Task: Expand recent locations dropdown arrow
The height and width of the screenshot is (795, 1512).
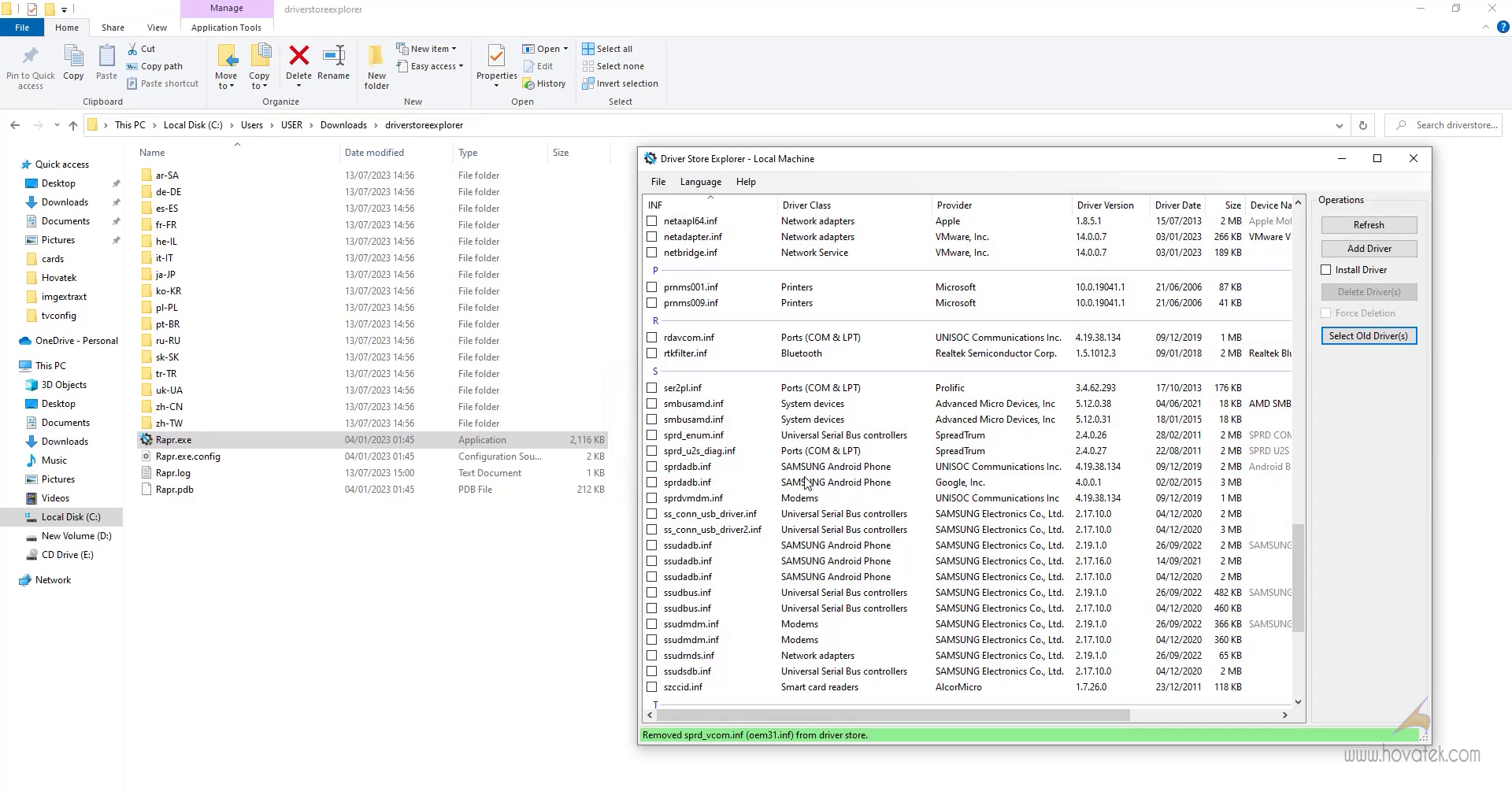Action: [x=57, y=125]
